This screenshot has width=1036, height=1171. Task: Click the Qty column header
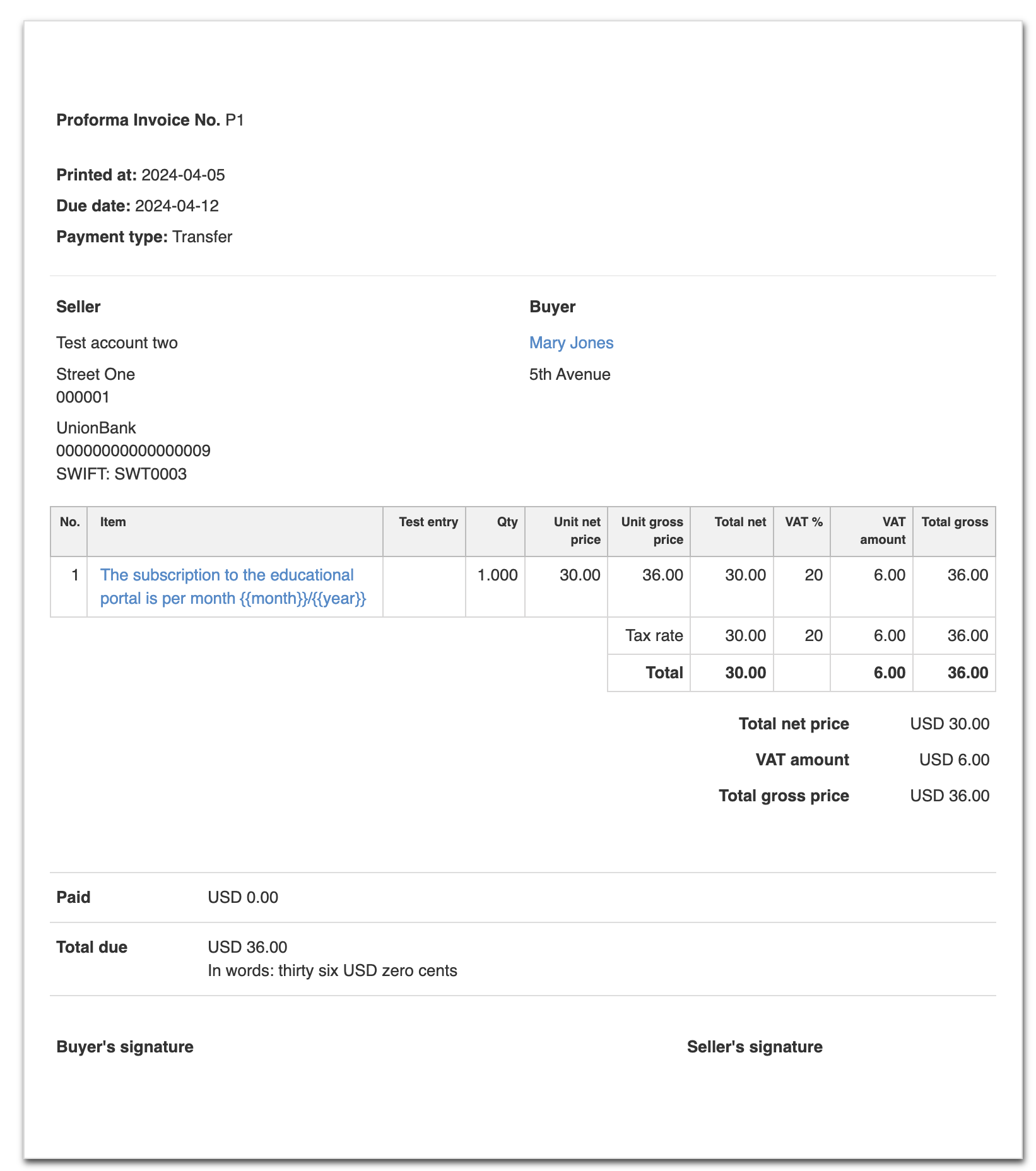(x=507, y=522)
